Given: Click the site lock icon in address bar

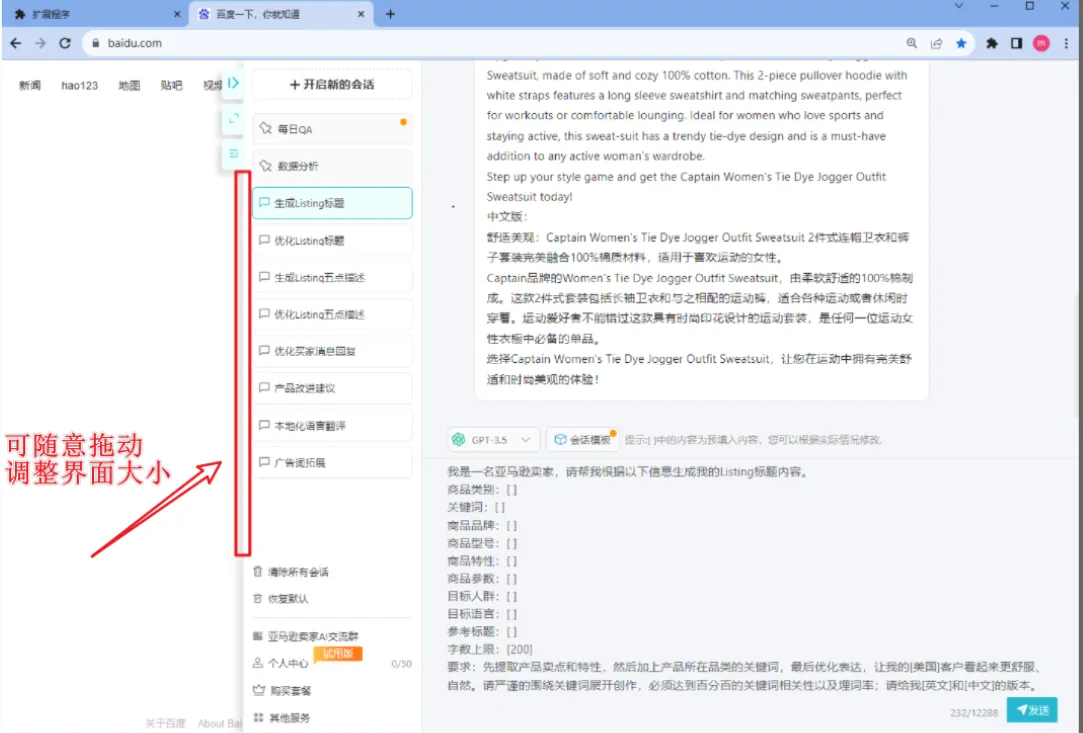Looking at the screenshot, I should click(x=96, y=43).
